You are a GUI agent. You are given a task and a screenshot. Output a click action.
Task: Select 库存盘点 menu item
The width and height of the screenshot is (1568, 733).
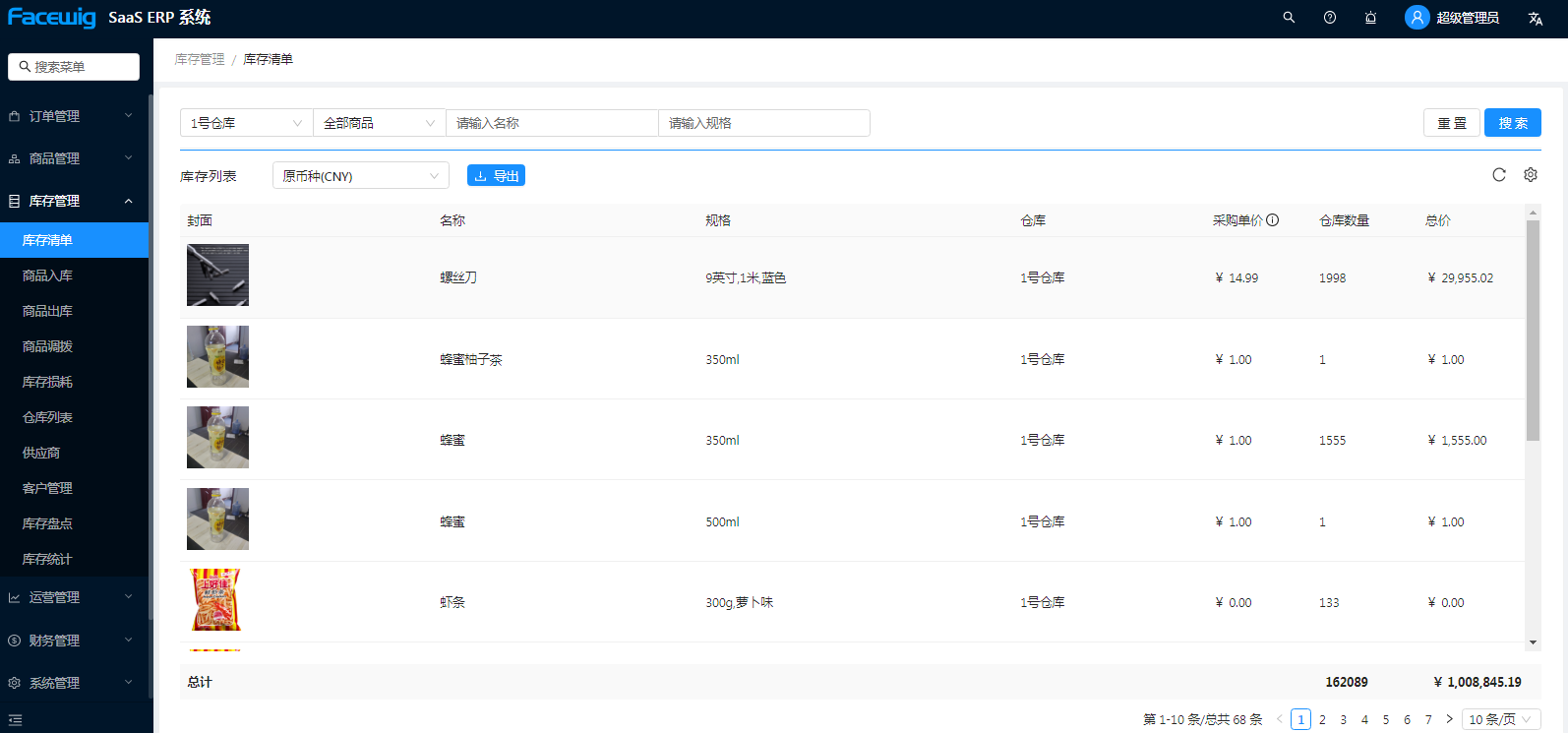[x=48, y=523]
